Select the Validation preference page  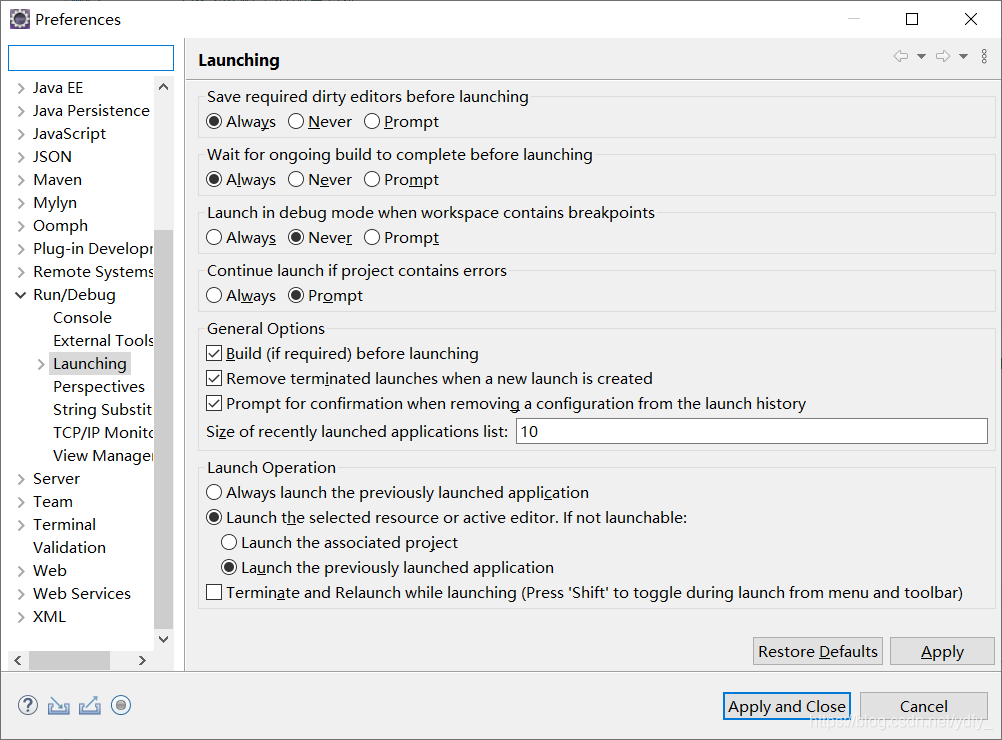[x=70, y=548]
